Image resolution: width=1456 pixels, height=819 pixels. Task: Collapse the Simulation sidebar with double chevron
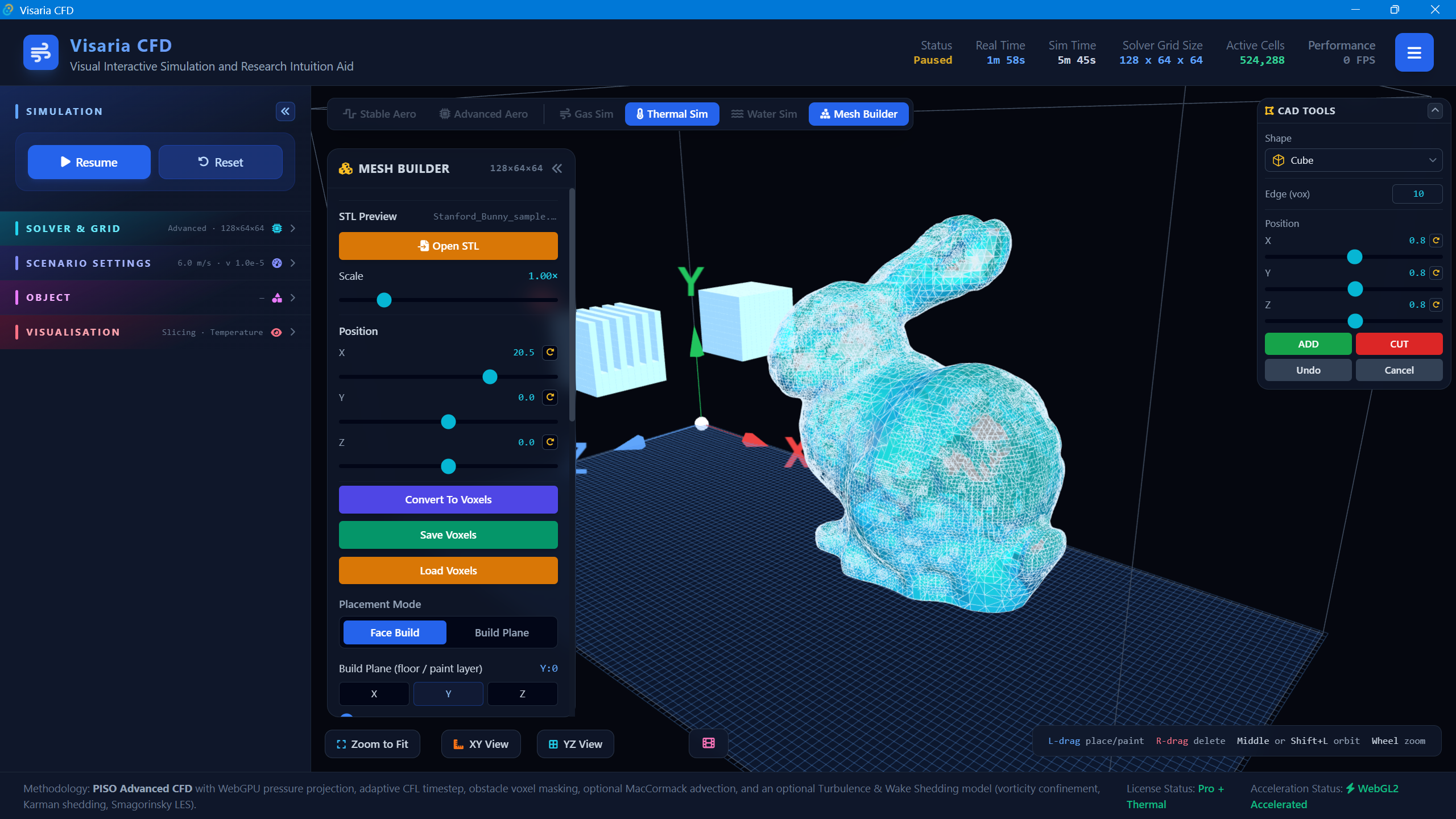click(286, 111)
